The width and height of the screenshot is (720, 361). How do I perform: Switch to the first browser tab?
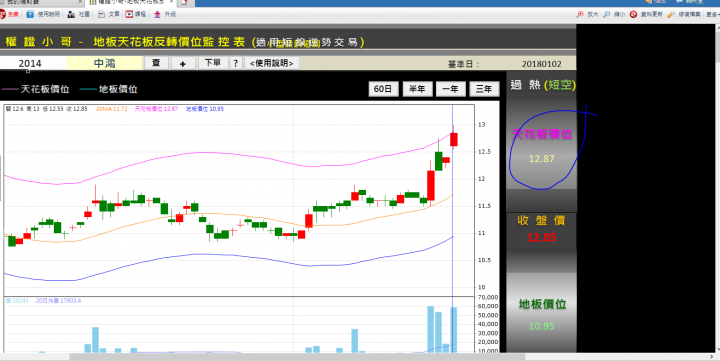click(x=41, y=2)
